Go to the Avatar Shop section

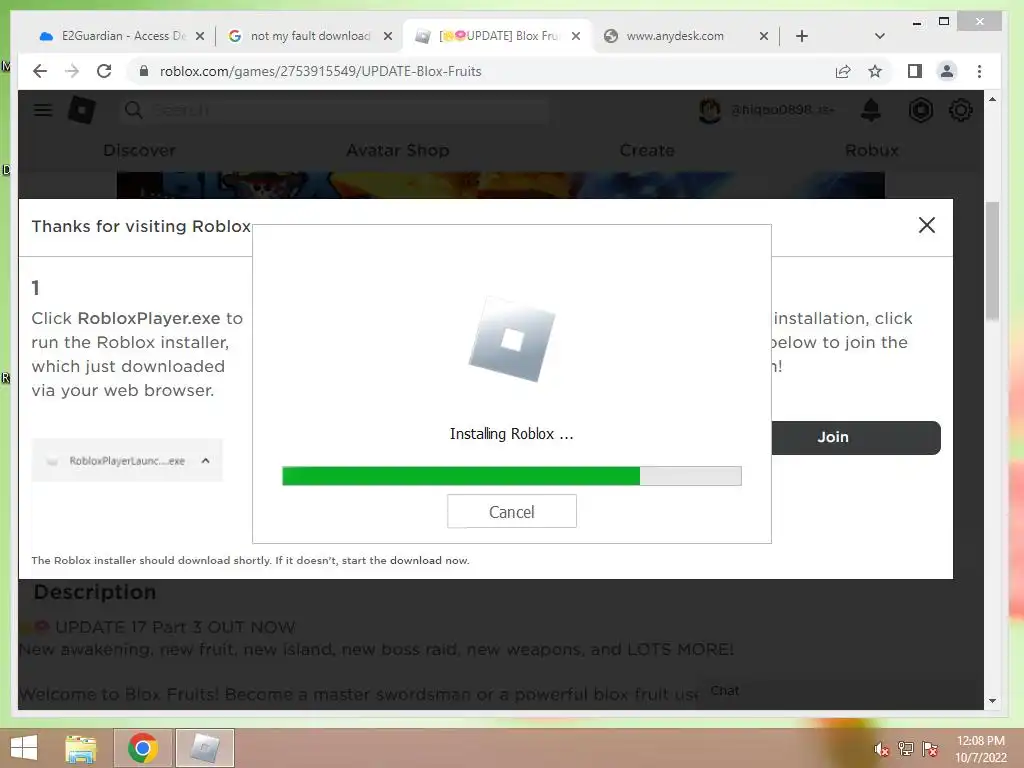(x=398, y=150)
